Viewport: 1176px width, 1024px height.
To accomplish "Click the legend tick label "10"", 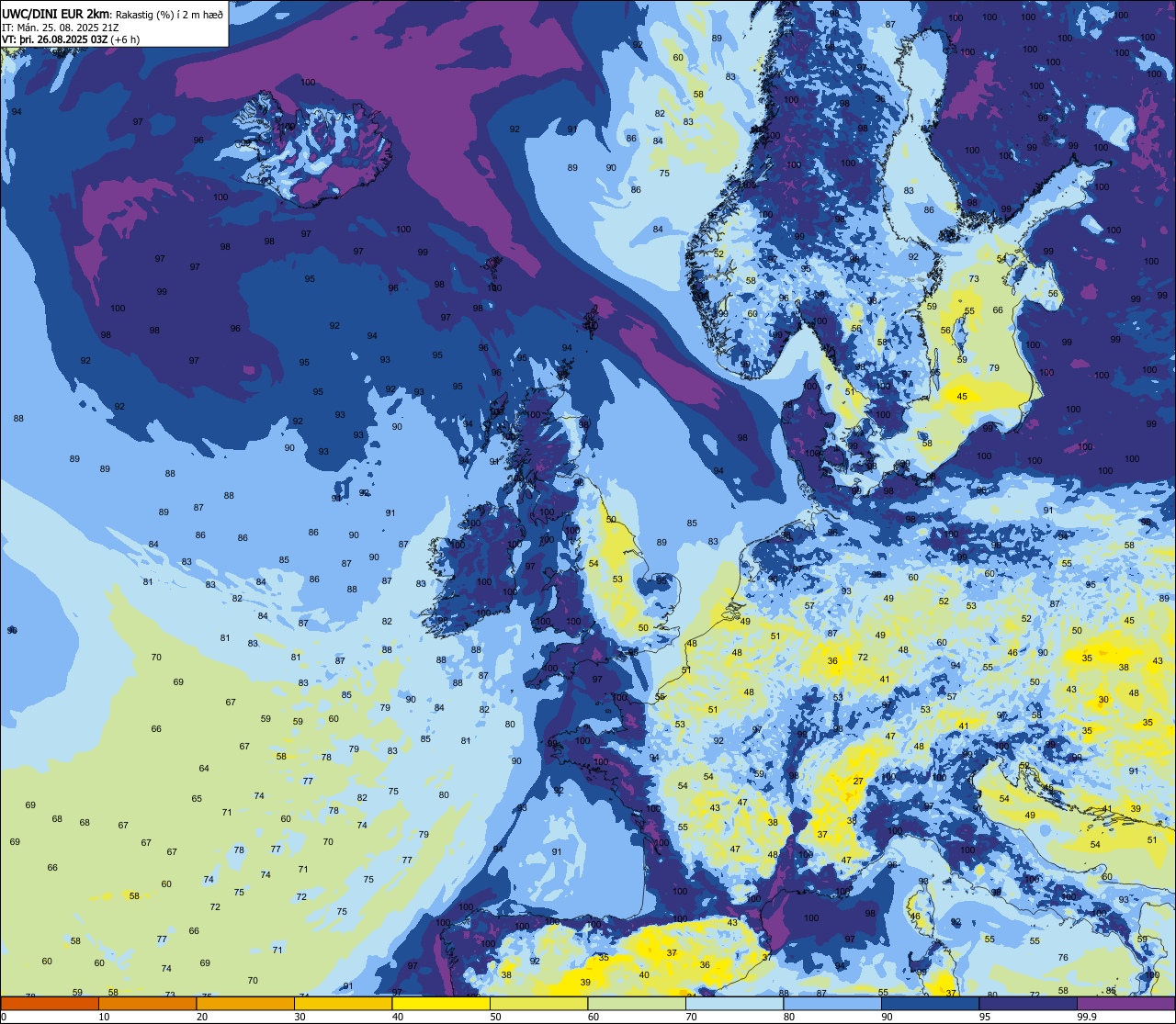I will coord(104,1017).
